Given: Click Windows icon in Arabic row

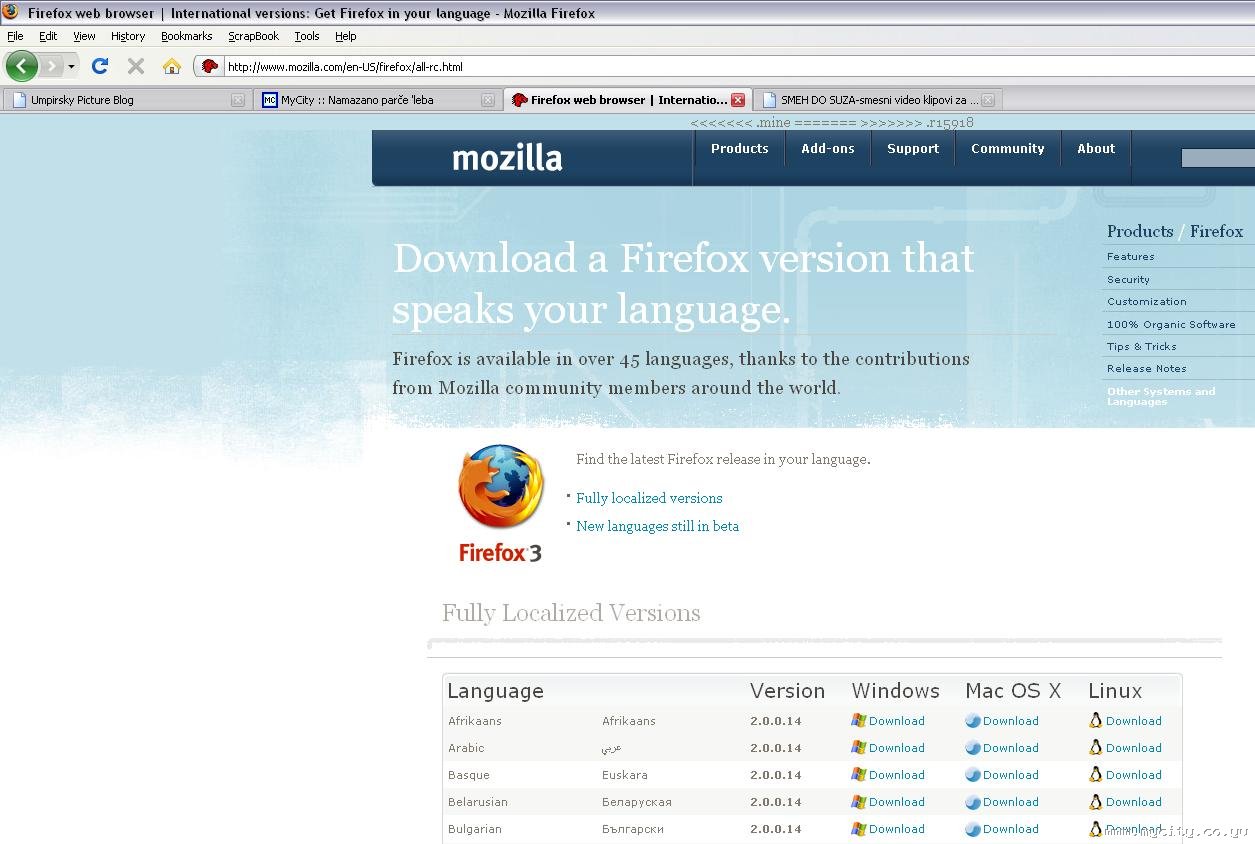Looking at the screenshot, I should (858, 748).
